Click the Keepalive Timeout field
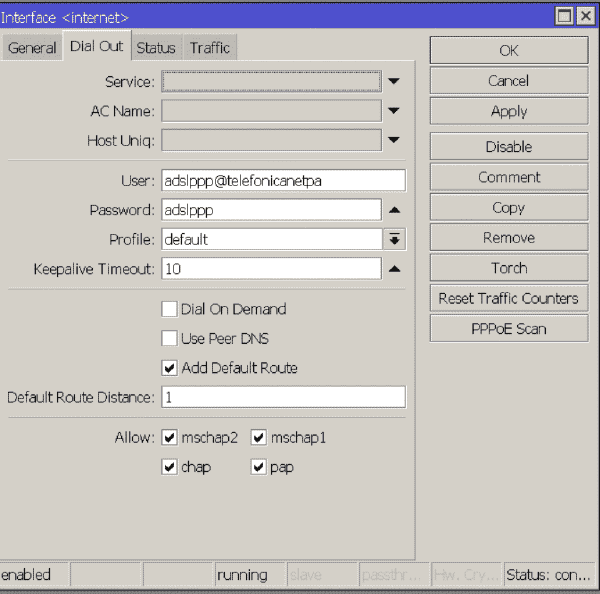Screen dimensions: 600x594 pyautogui.click(x=271, y=269)
